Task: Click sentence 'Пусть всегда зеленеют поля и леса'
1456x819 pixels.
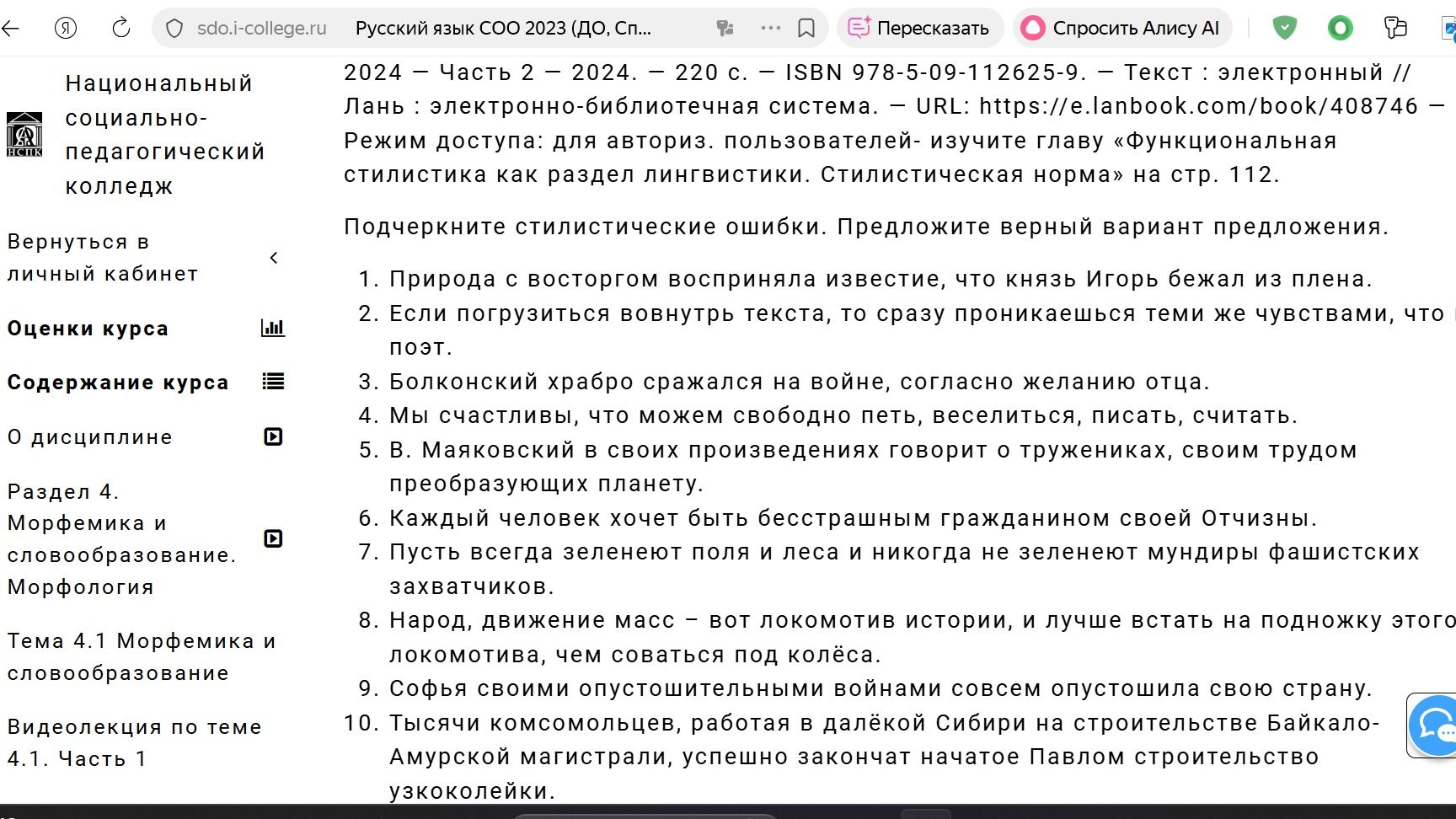Action: click(904, 569)
